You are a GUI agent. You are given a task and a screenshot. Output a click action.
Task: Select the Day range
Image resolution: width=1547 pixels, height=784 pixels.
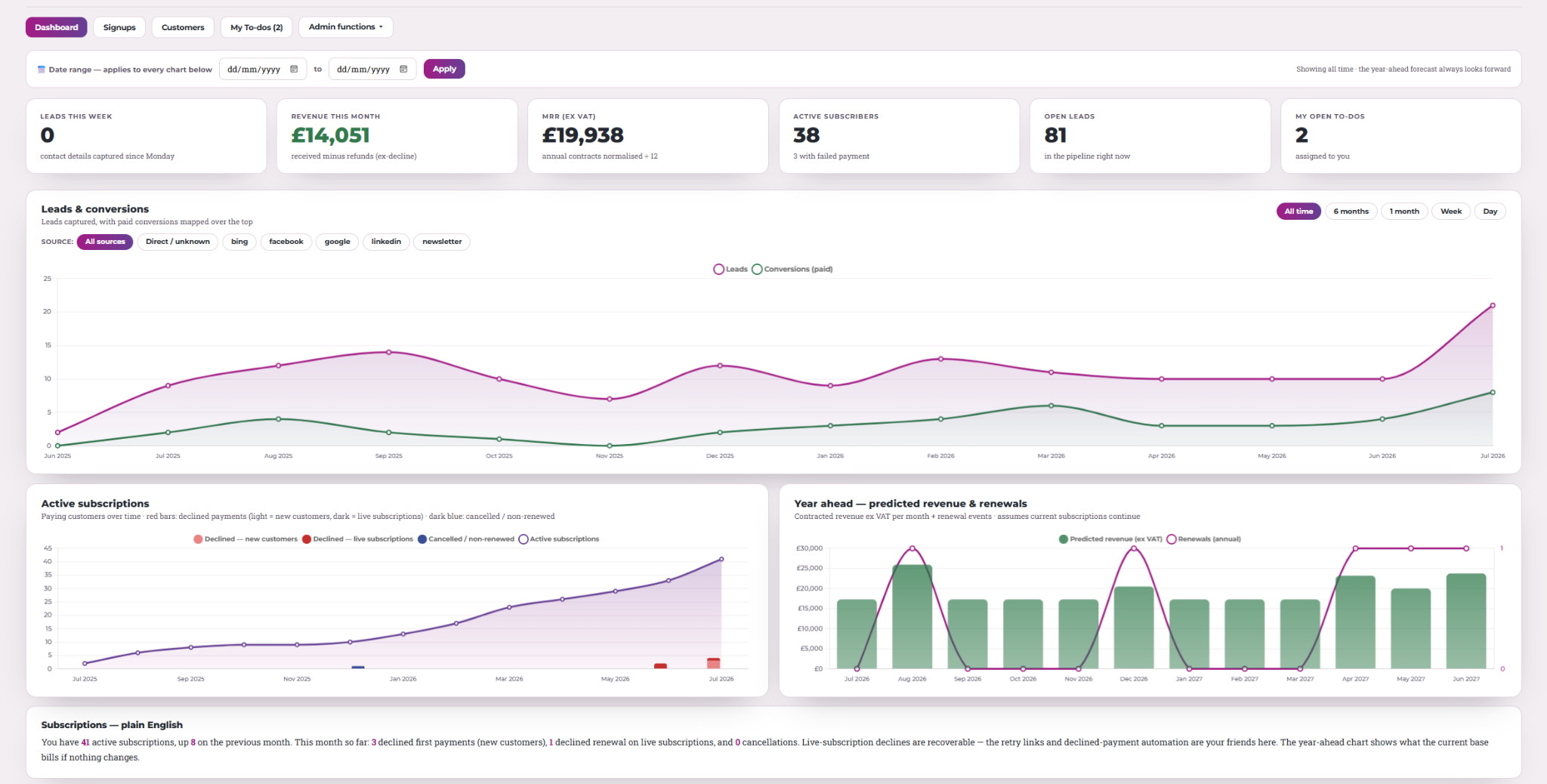click(x=1490, y=211)
